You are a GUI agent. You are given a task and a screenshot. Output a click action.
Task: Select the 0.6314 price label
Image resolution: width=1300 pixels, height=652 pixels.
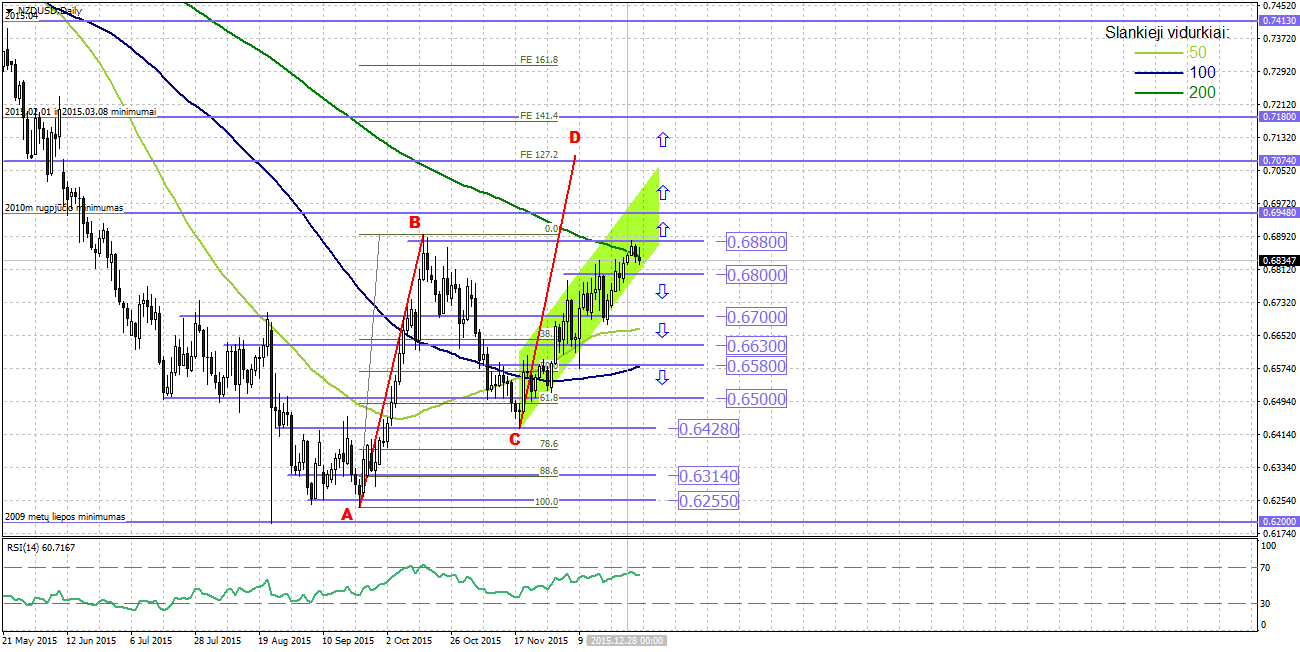(x=708, y=476)
